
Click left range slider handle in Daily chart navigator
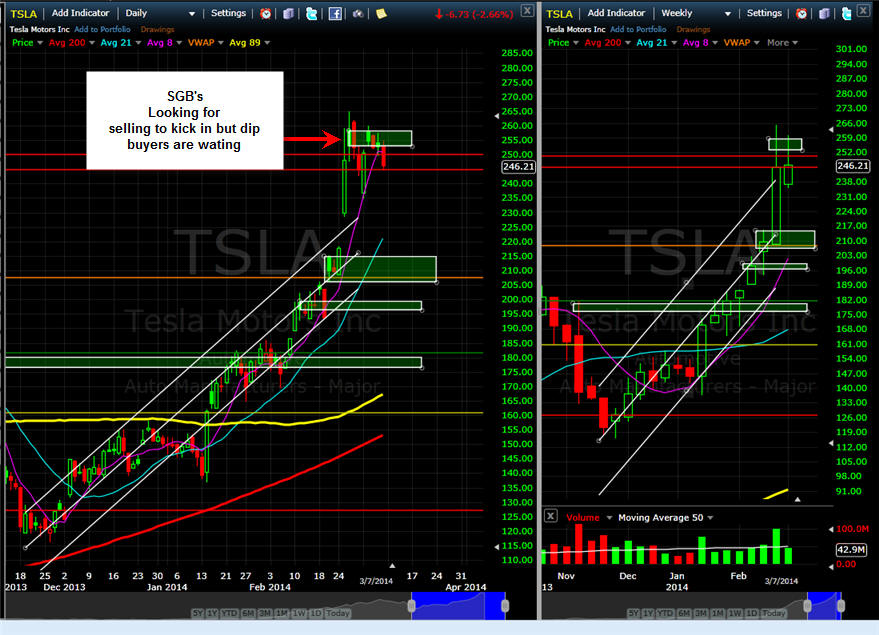[411, 605]
